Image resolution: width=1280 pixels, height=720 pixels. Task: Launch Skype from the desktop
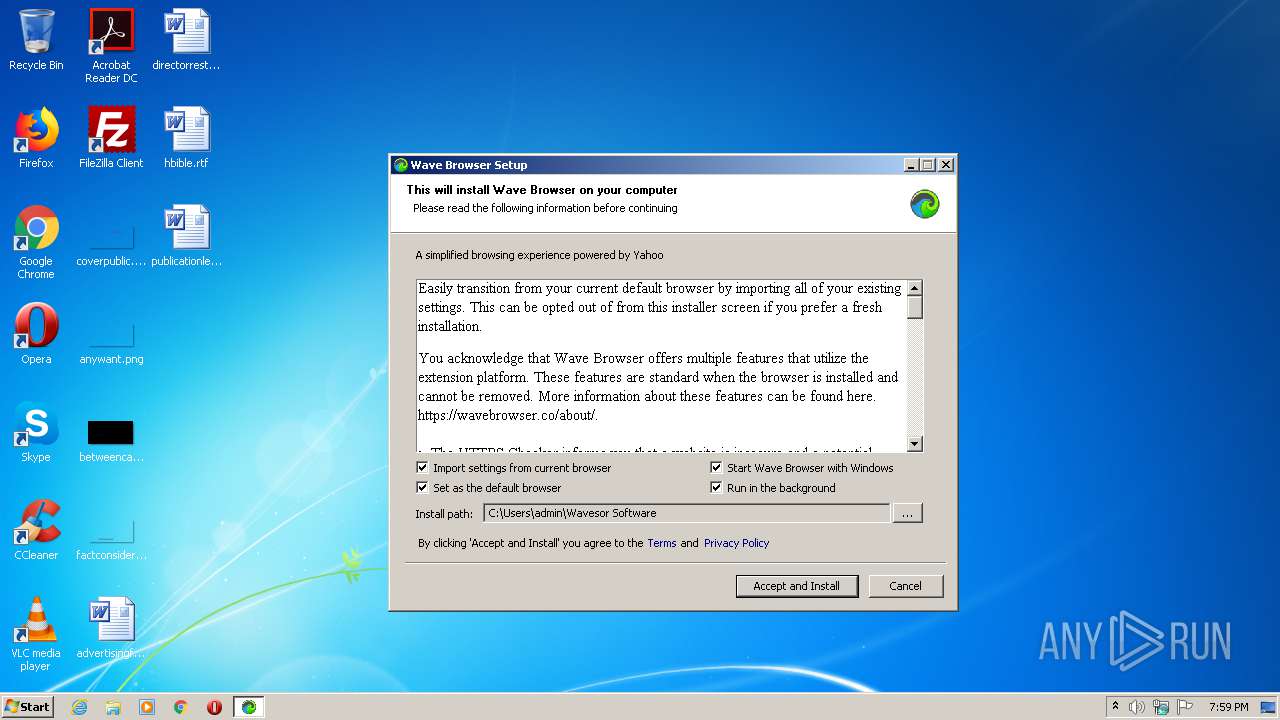click(x=36, y=432)
